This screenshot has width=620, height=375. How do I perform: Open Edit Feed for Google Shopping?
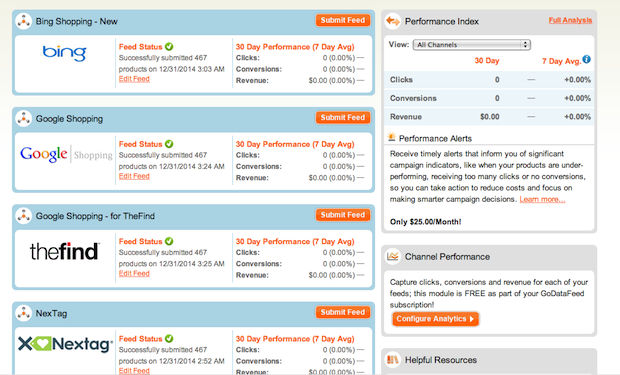134,176
